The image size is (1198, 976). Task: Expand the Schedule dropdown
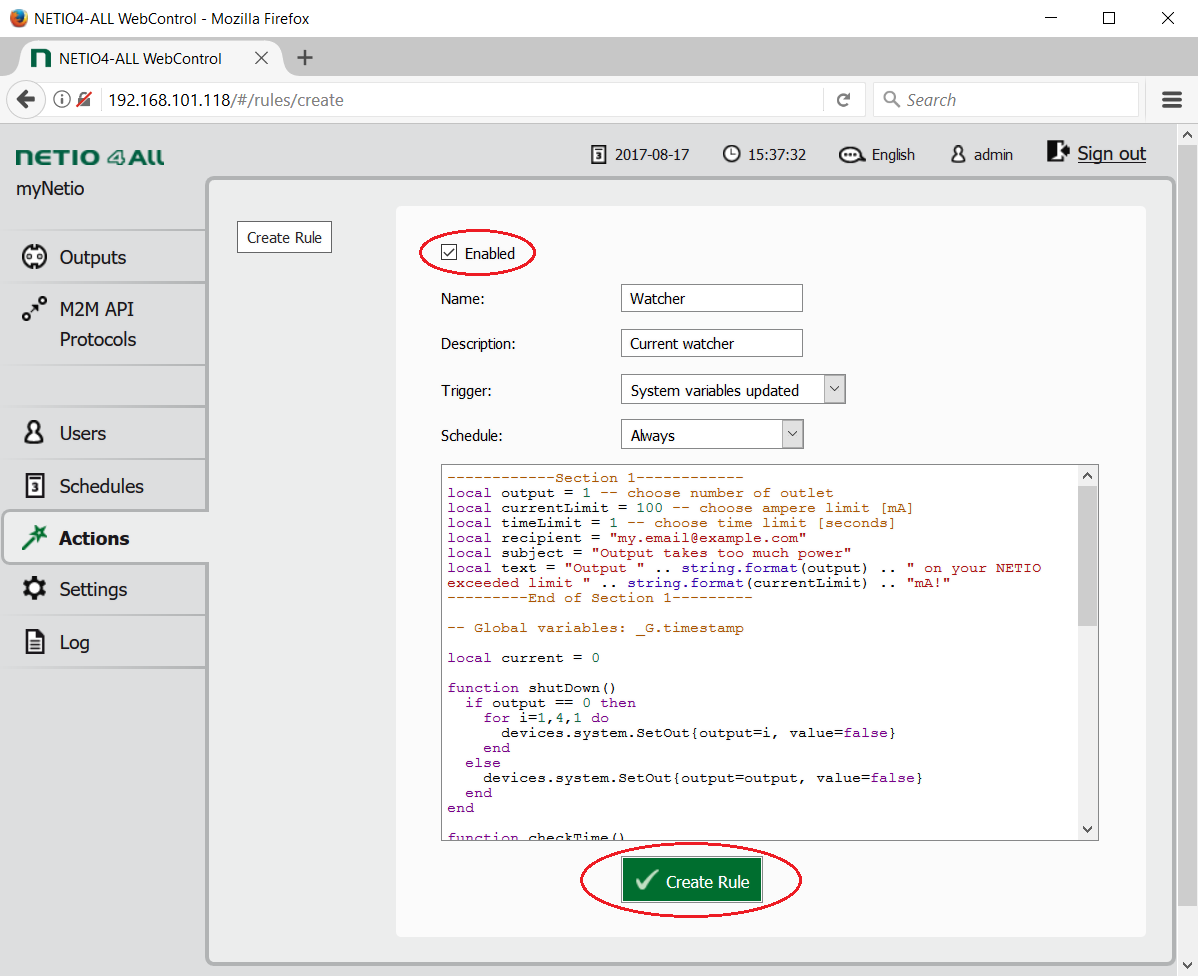coord(792,435)
